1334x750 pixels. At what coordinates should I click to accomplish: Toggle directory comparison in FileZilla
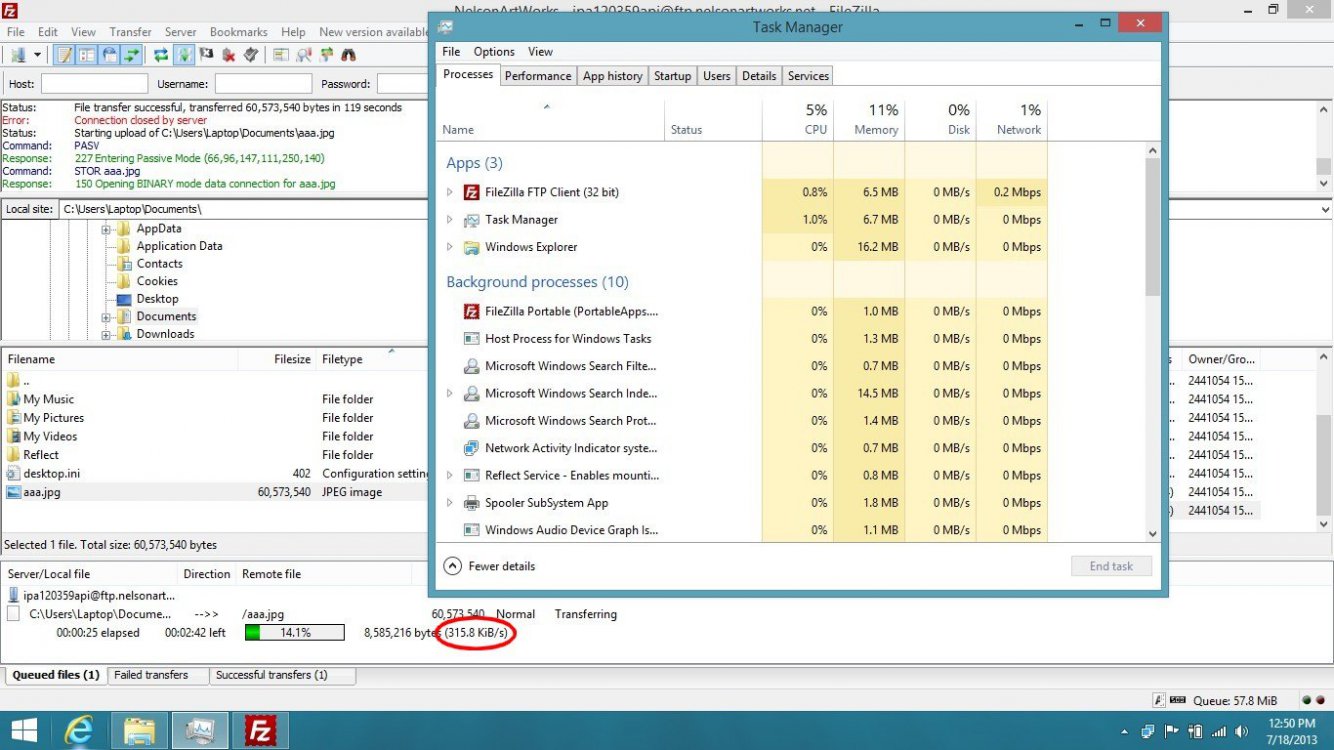pyautogui.click(x=303, y=55)
